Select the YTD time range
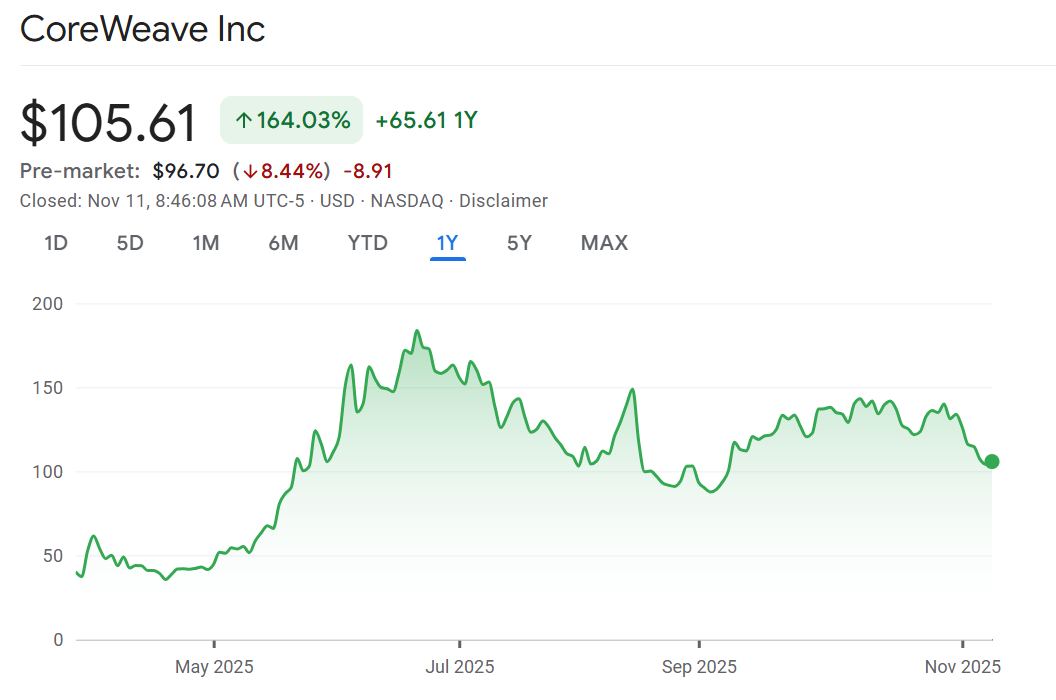The width and height of the screenshot is (1056, 700). coord(367,243)
